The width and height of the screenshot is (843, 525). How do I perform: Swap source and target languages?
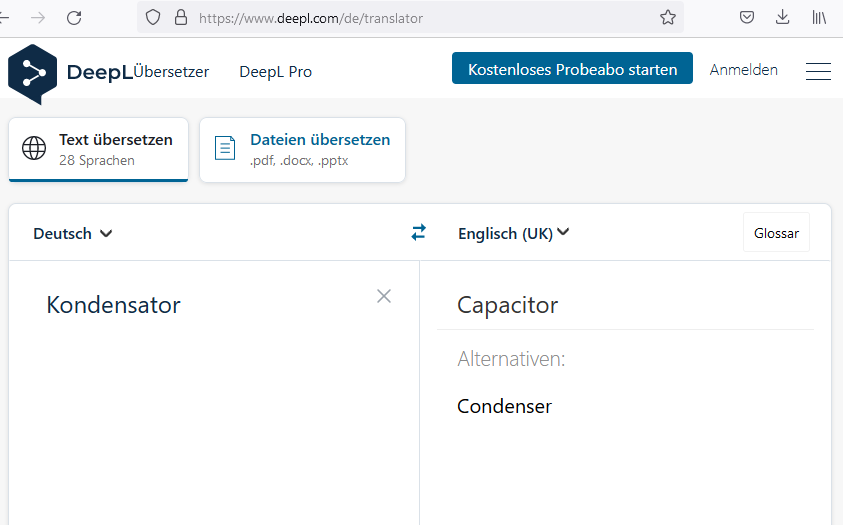[x=418, y=233]
